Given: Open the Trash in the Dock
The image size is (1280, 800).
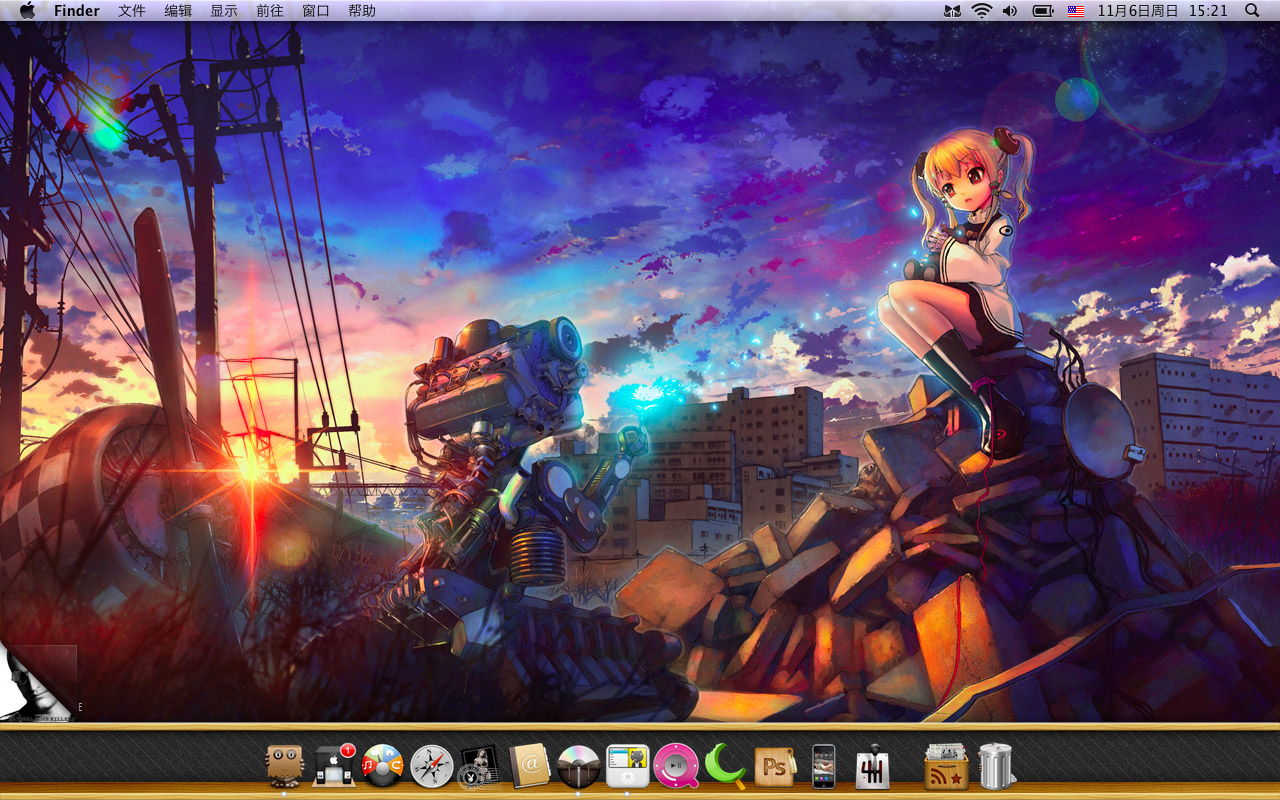Looking at the screenshot, I should coord(995,766).
